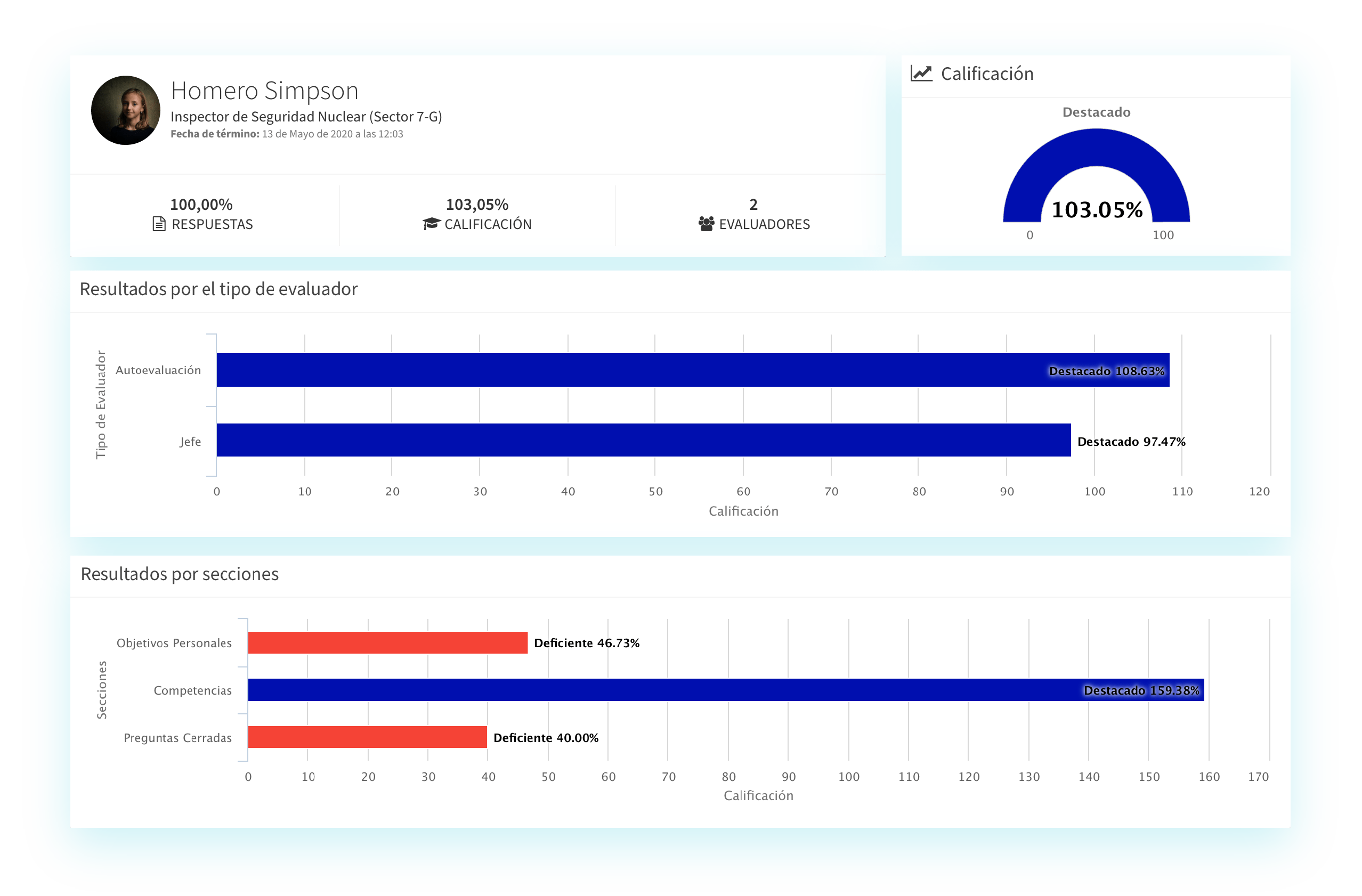Click the 103.05% value inside the gauge
Viewport: 1362px width, 896px height.
1097,210
